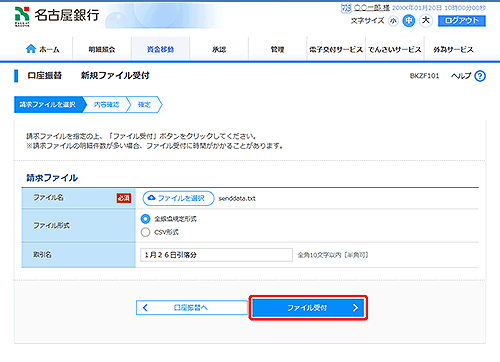
Task: Set font size to large (大)
Action: pyautogui.click(x=426, y=21)
